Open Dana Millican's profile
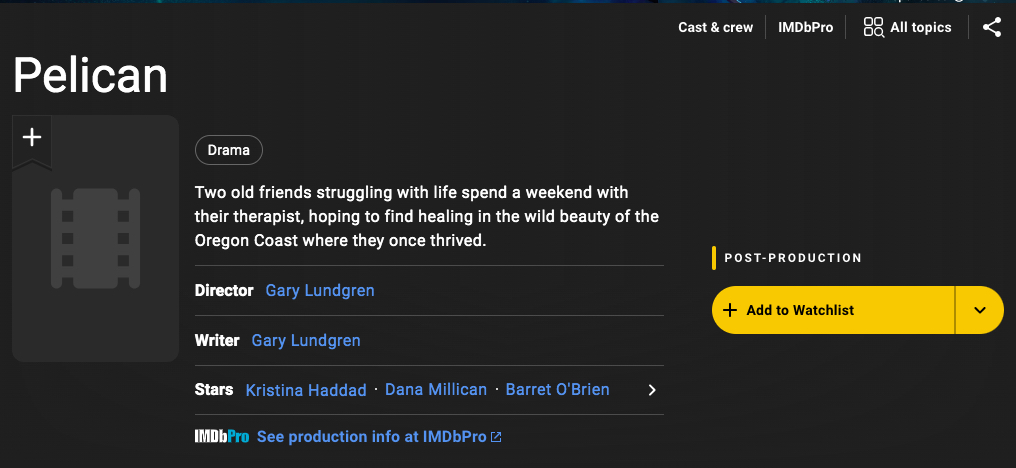Viewport: 1016px width, 468px height. [x=436, y=390]
